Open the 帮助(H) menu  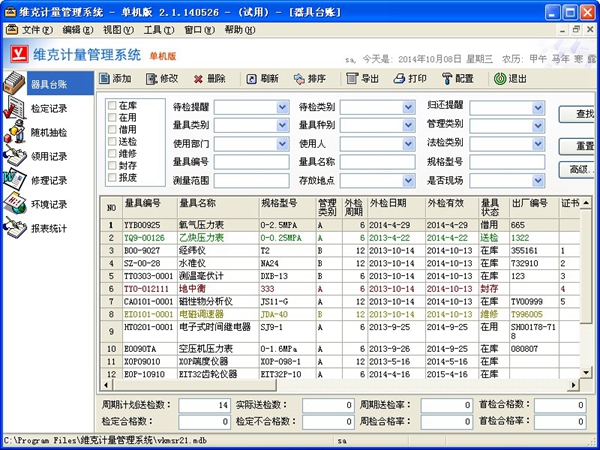240,30
